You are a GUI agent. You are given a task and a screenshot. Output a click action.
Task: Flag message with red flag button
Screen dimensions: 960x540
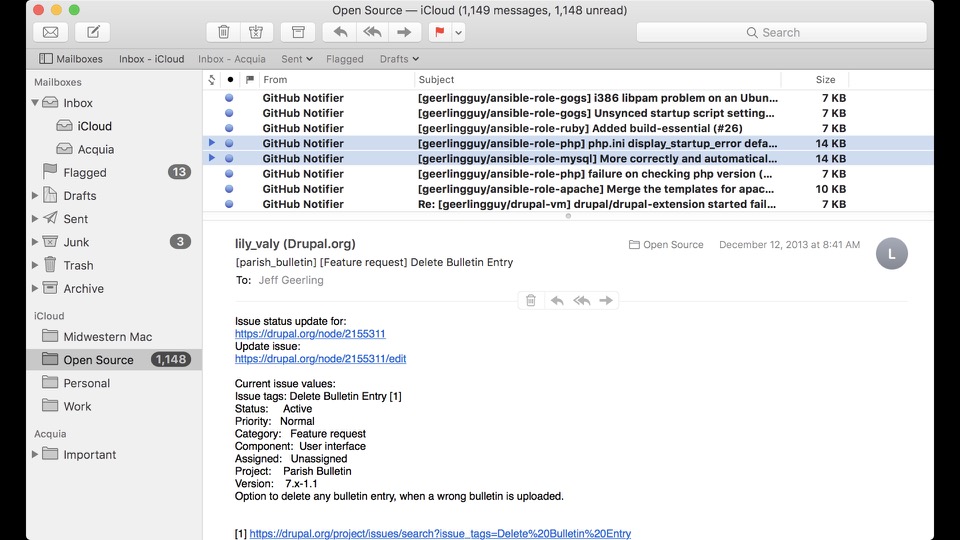coord(440,32)
